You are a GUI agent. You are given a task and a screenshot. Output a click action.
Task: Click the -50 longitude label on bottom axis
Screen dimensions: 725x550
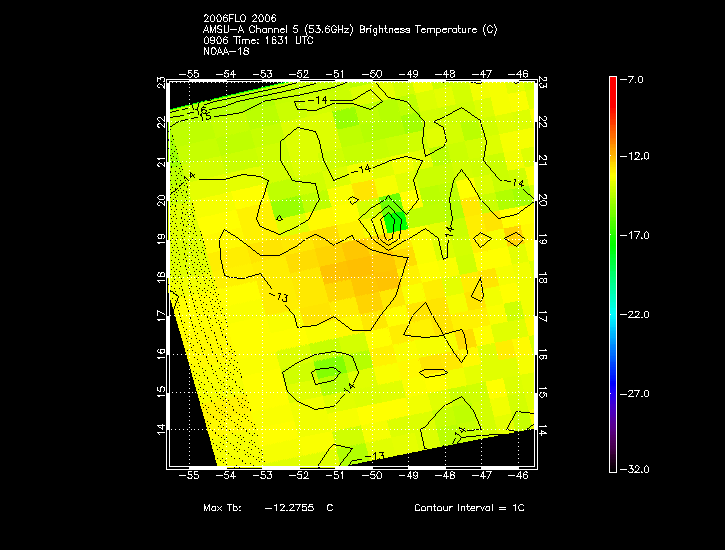click(374, 475)
